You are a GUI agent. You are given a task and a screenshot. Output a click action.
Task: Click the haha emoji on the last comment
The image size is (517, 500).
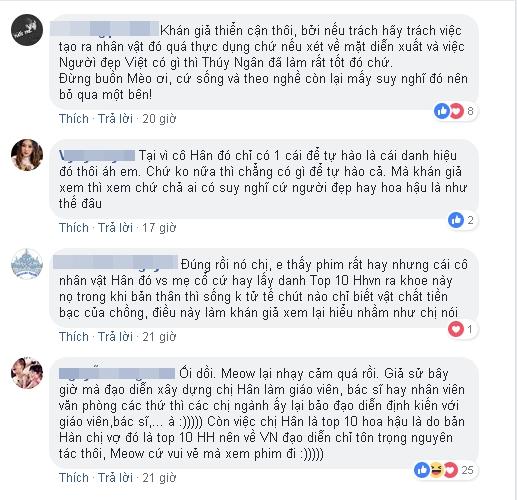coord(436,470)
